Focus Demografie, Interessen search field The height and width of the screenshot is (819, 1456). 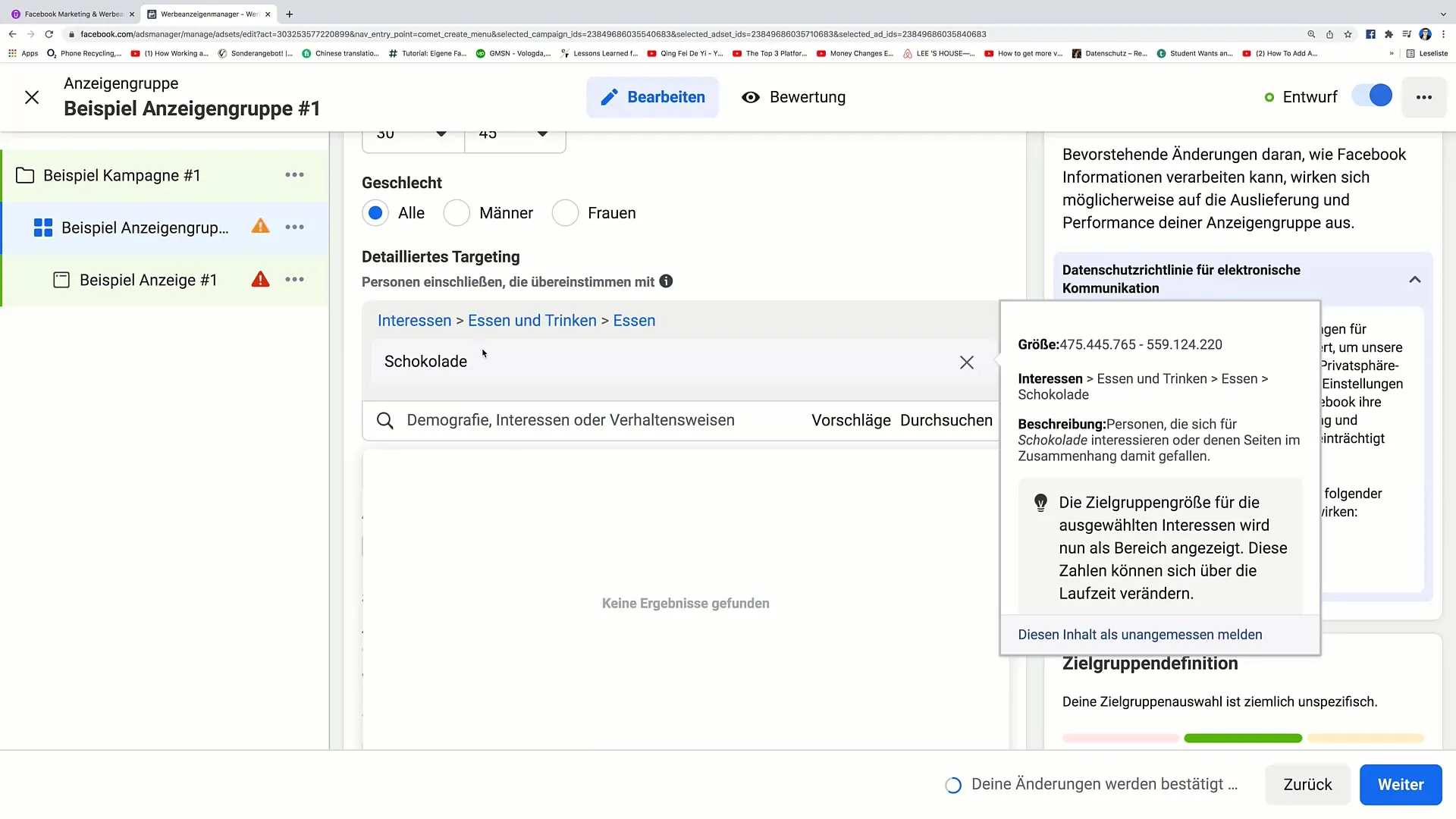(x=570, y=420)
